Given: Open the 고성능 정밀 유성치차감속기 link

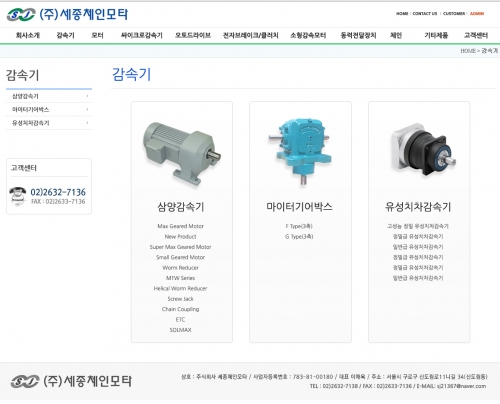Looking at the screenshot, I should [418, 226].
